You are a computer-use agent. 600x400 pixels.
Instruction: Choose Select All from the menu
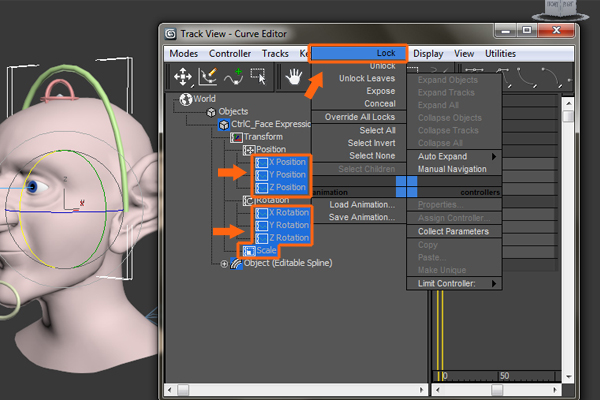coord(359,130)
